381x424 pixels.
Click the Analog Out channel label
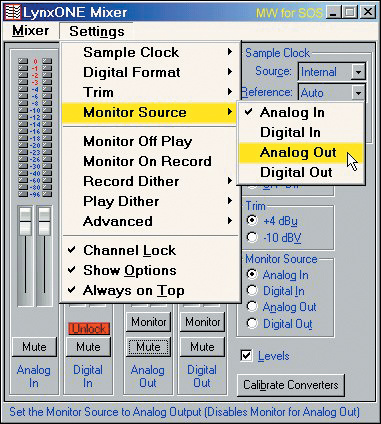click(x=148, y=376)
